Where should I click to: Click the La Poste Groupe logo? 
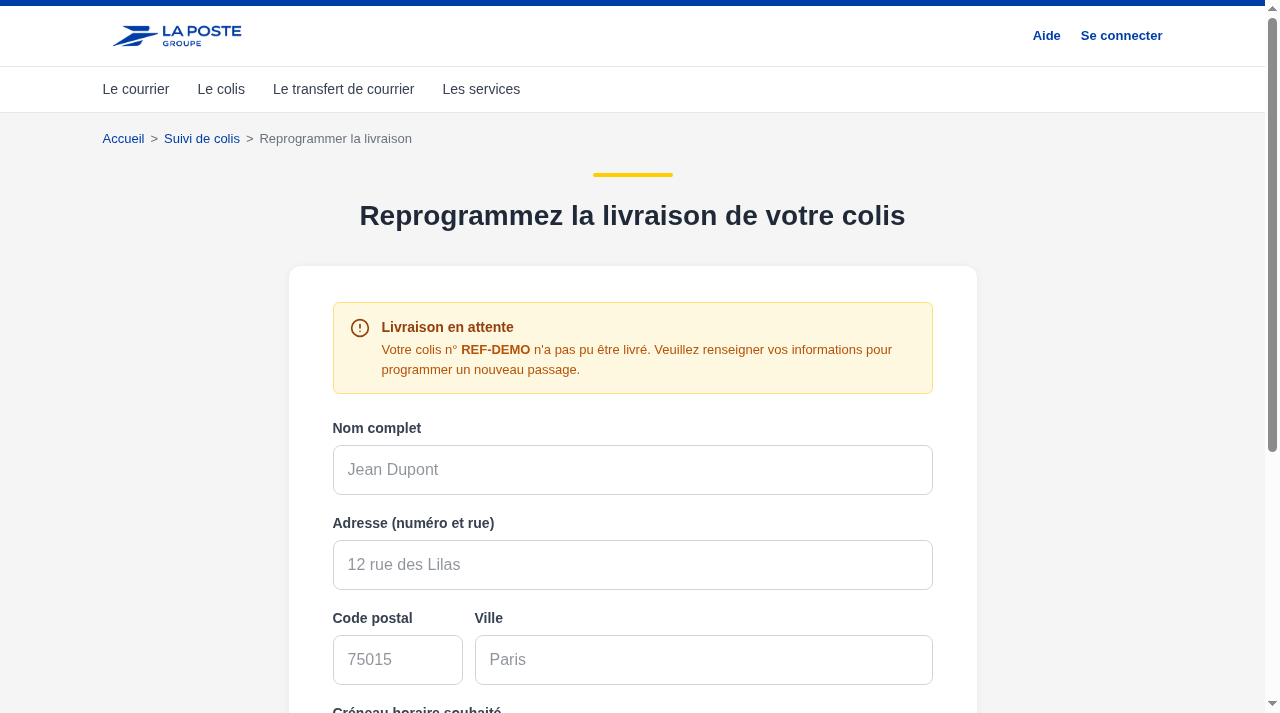point(177,36)
